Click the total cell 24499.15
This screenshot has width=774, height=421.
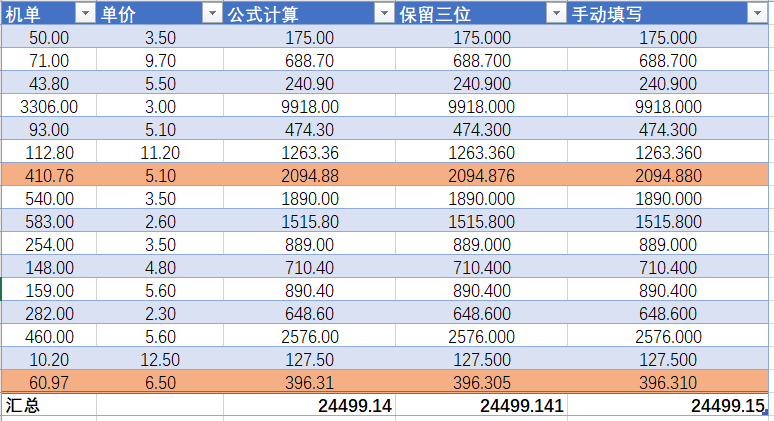tap(668, 406)
